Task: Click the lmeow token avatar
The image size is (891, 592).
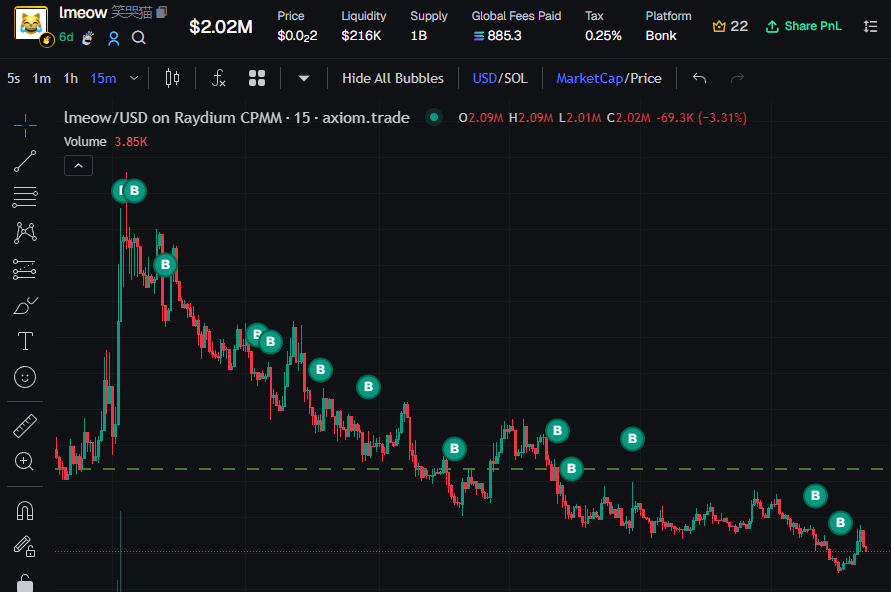Action: 31,24
